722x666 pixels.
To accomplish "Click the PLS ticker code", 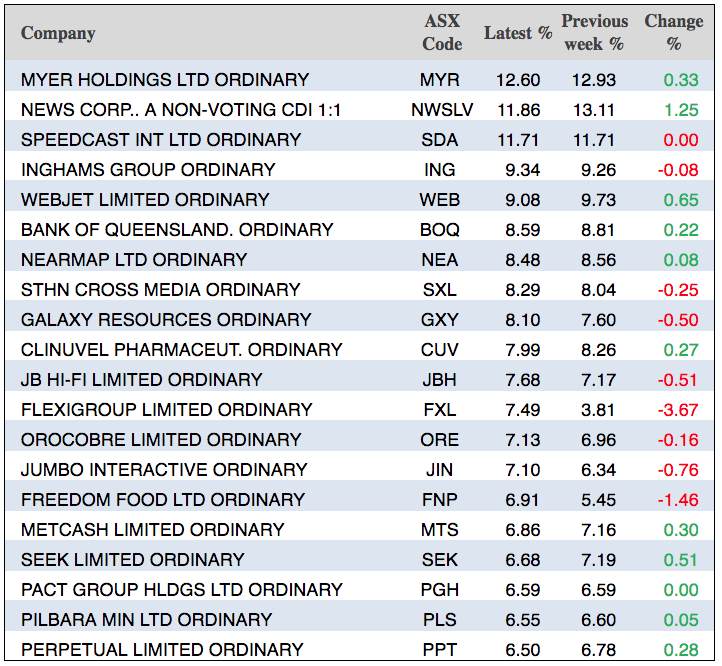I will click(441, 620).
